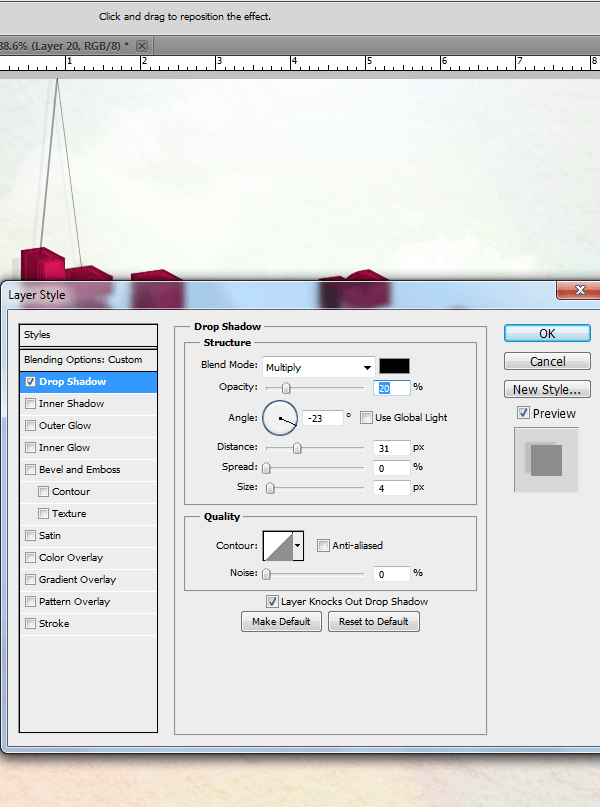Close the Layer 20 document tab

point(142,46)
